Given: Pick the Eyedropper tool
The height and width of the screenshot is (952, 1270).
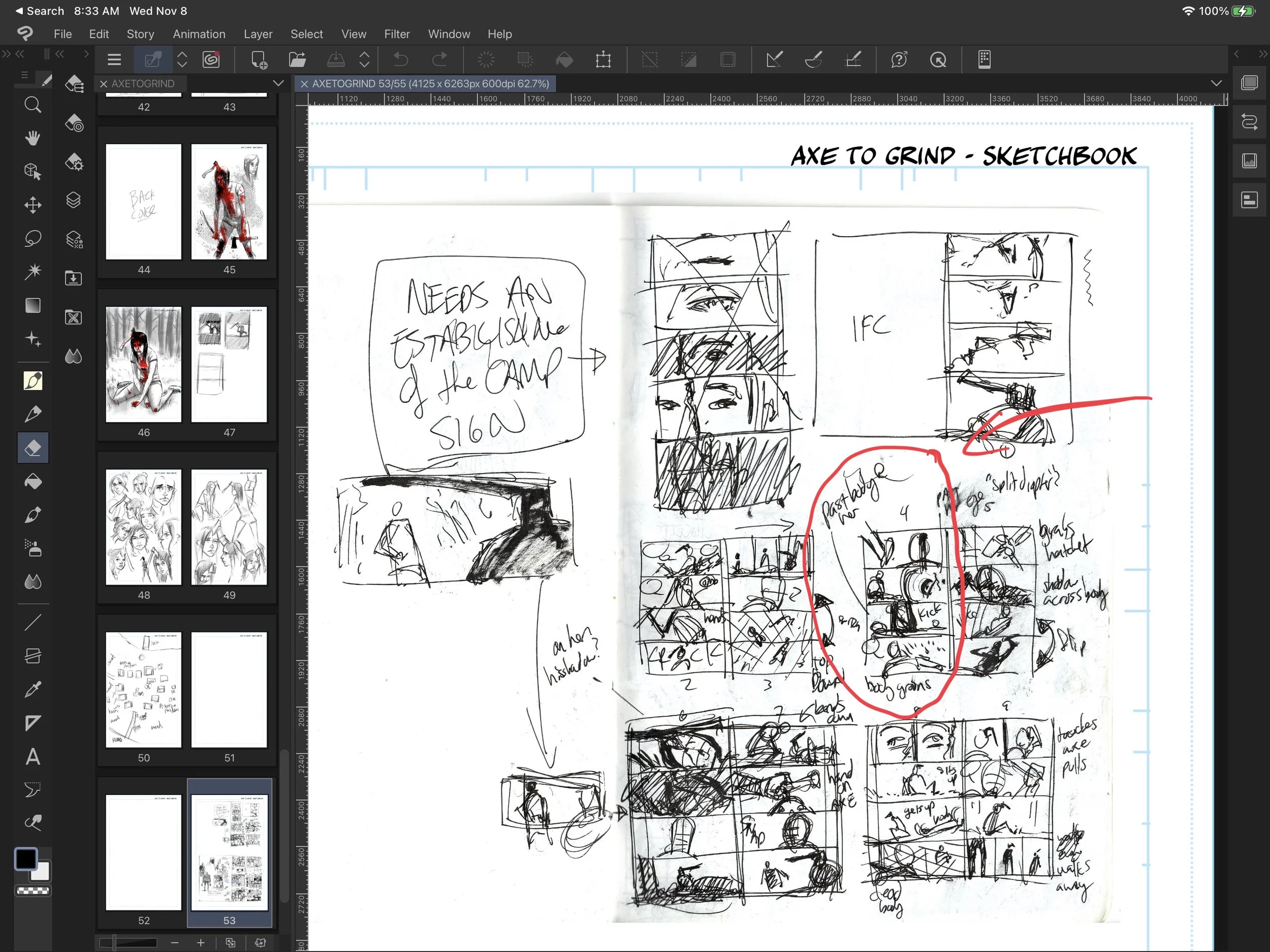Looking at the screenshot, I should [33, 689].
